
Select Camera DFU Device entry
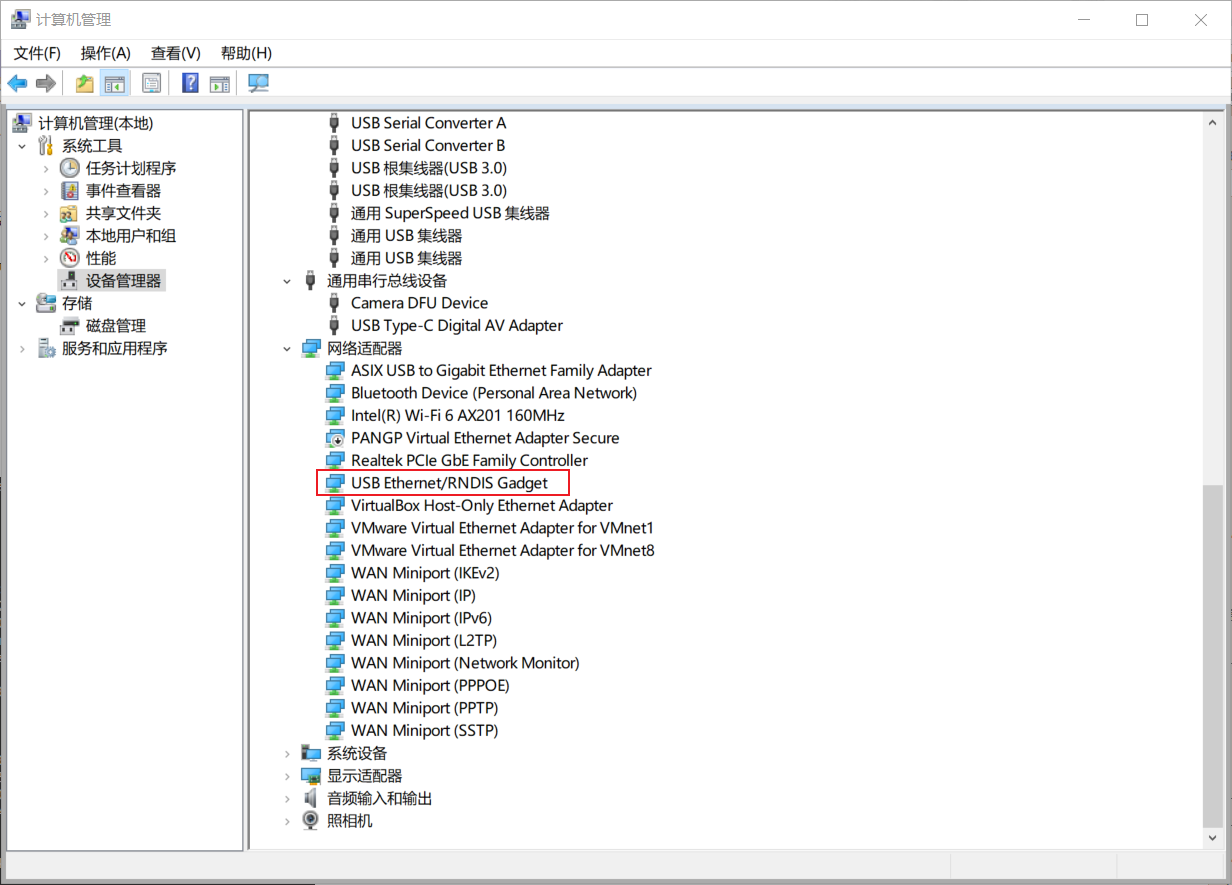pos(419,303)
